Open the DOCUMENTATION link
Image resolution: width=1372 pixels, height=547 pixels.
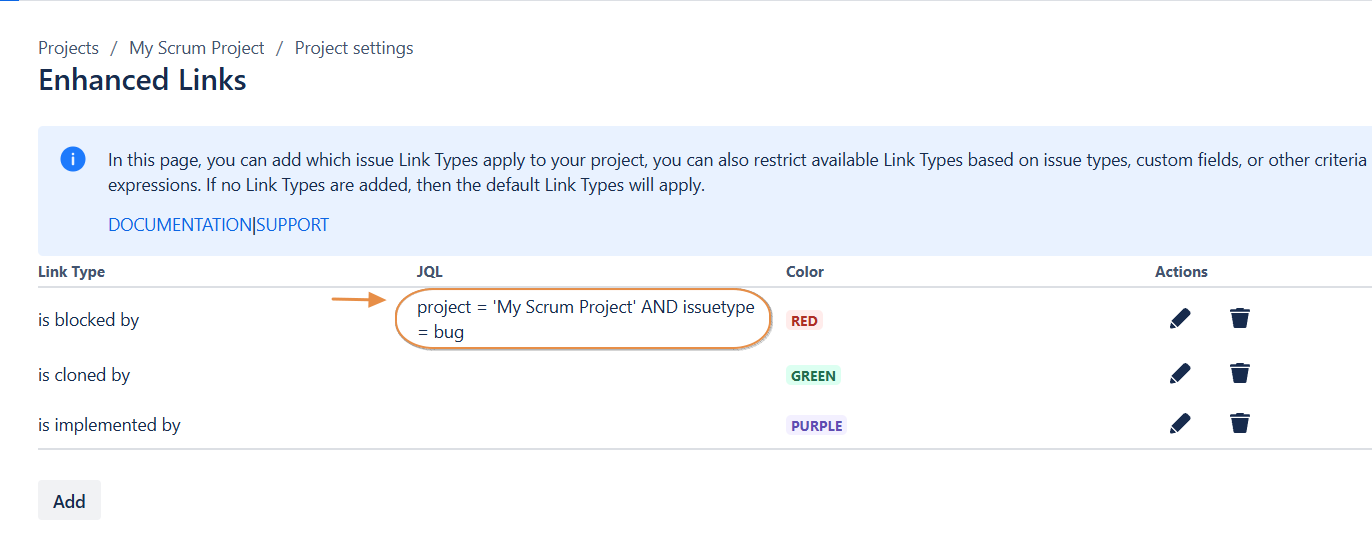(x=180, y=225)
